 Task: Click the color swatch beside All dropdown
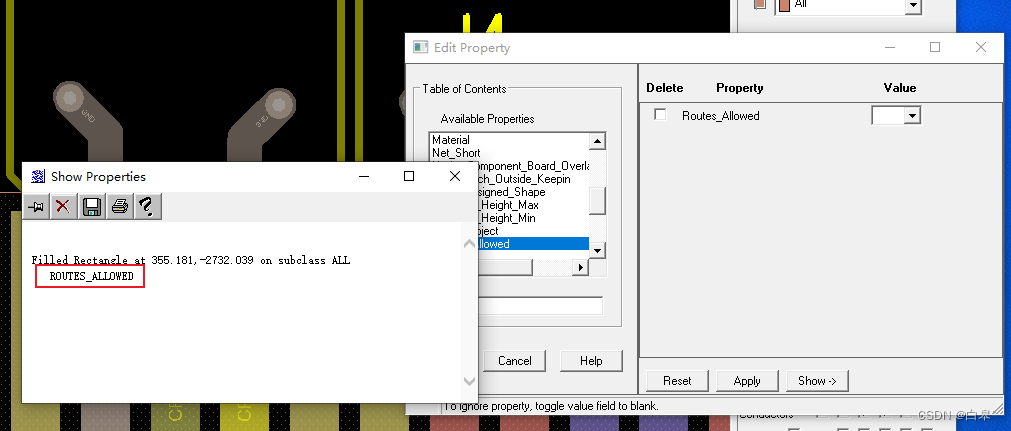[x=784, y=5]
